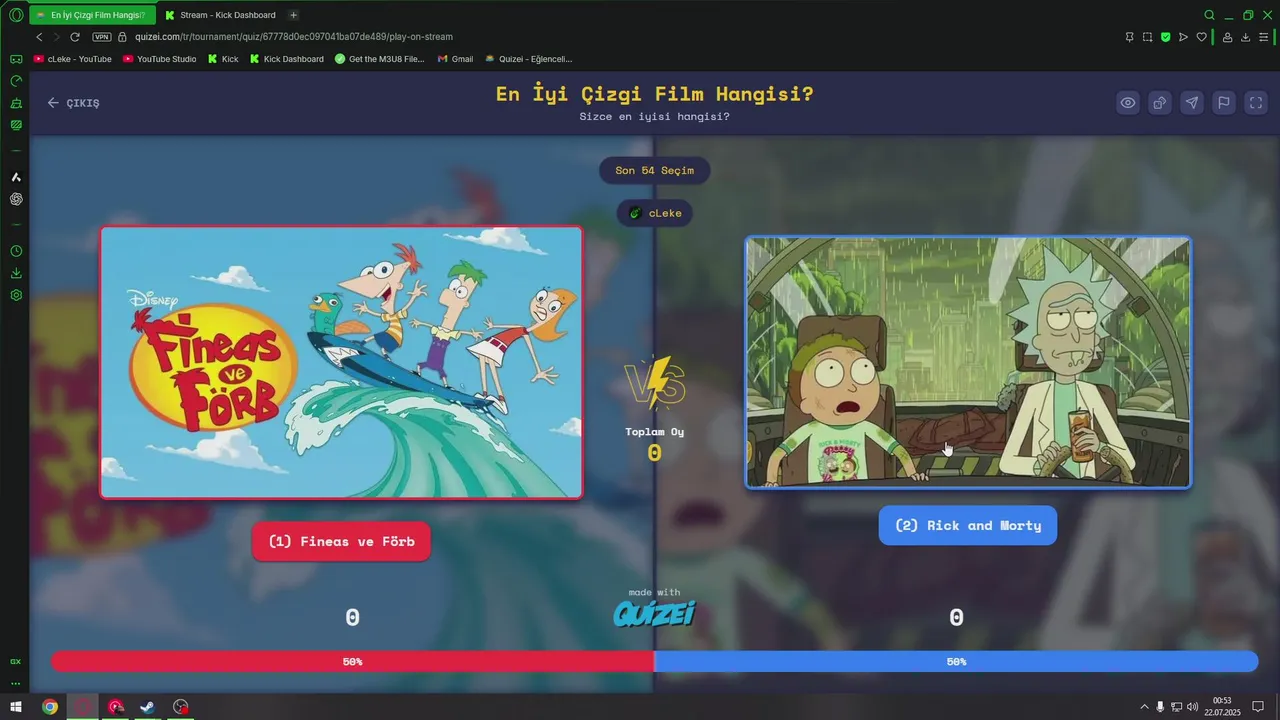Open the cLeke - YouTube bookmark
The width and height of the screenshot is (1280, 720).
(73, 59)
